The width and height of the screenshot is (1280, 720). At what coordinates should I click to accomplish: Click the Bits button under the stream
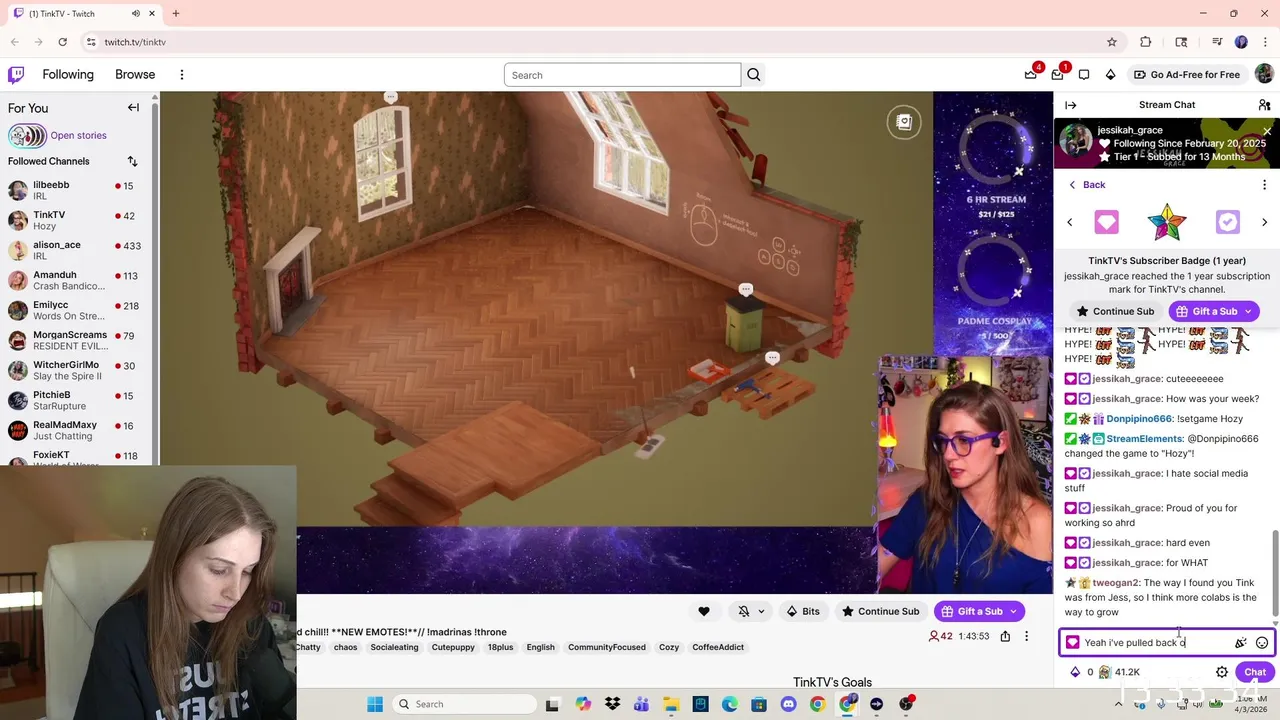click(x=803, y=611)
